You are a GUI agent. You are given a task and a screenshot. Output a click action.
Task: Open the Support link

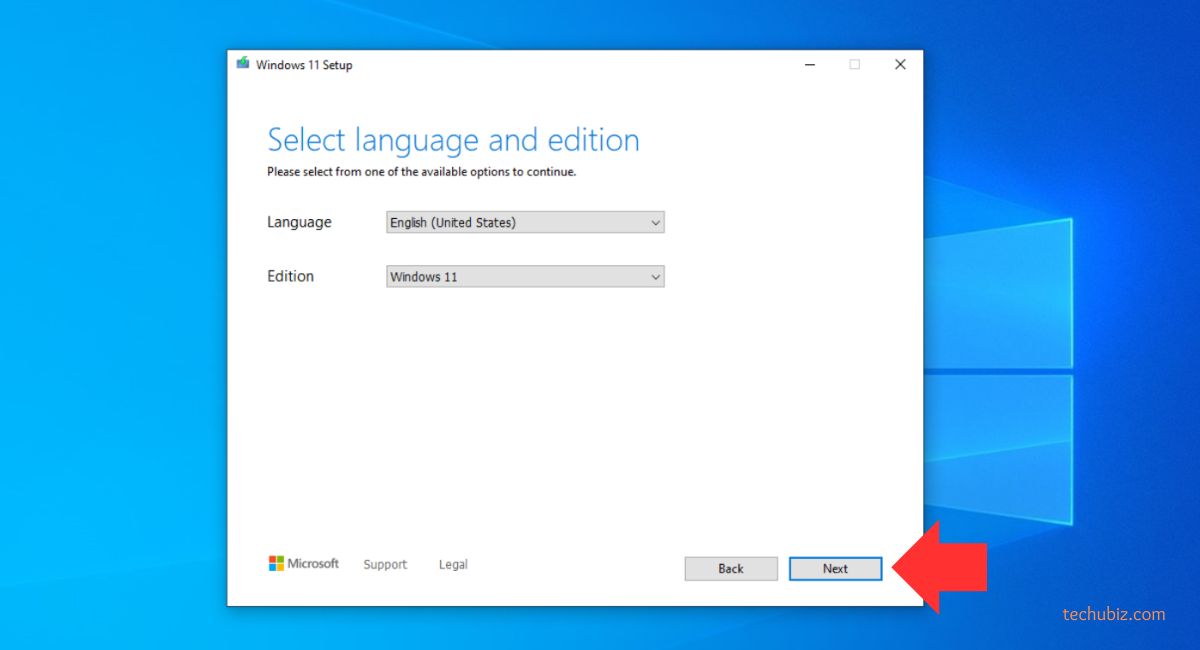385,565
